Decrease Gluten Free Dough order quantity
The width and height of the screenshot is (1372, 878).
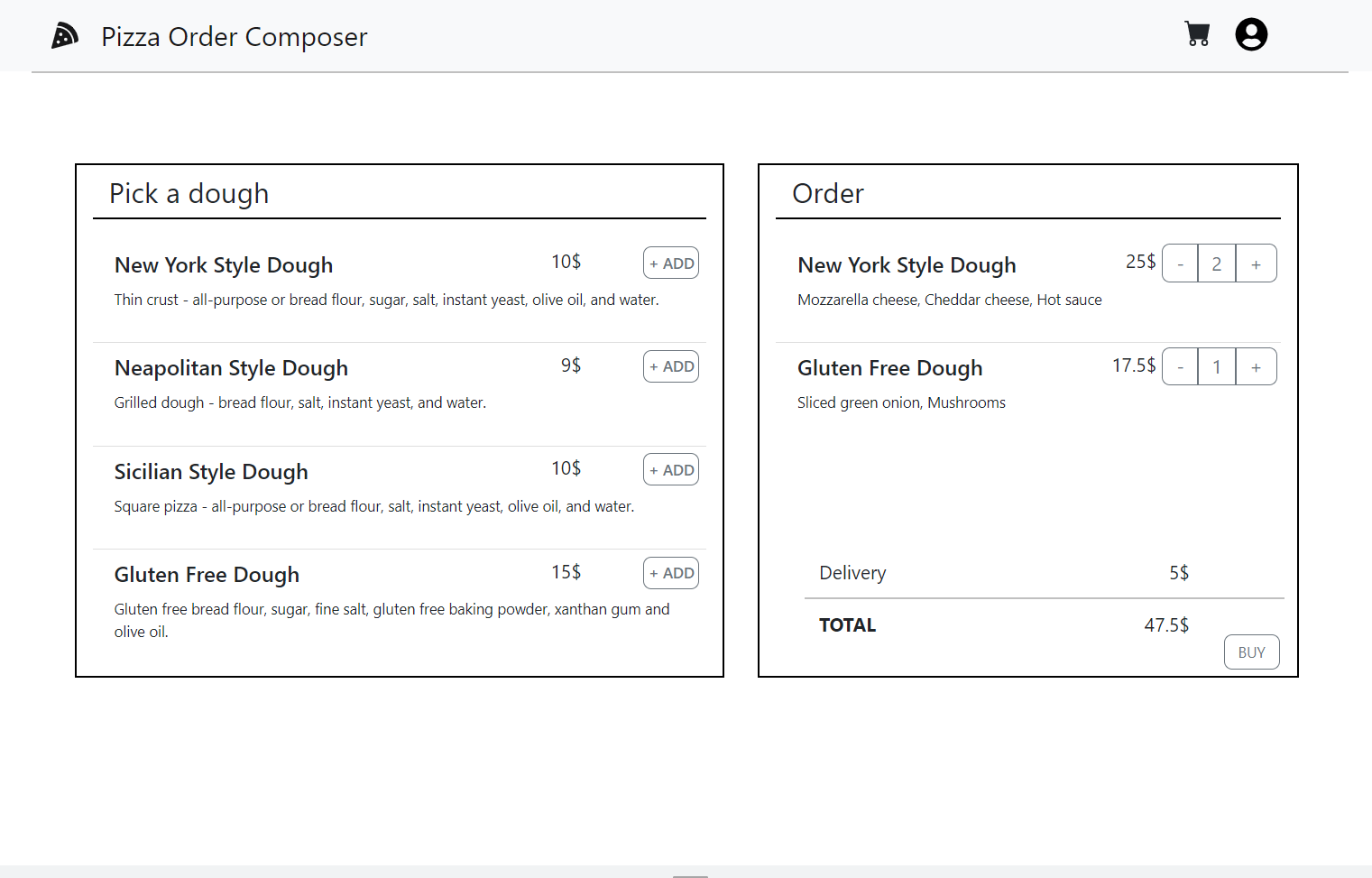[x=1180, y=366]
